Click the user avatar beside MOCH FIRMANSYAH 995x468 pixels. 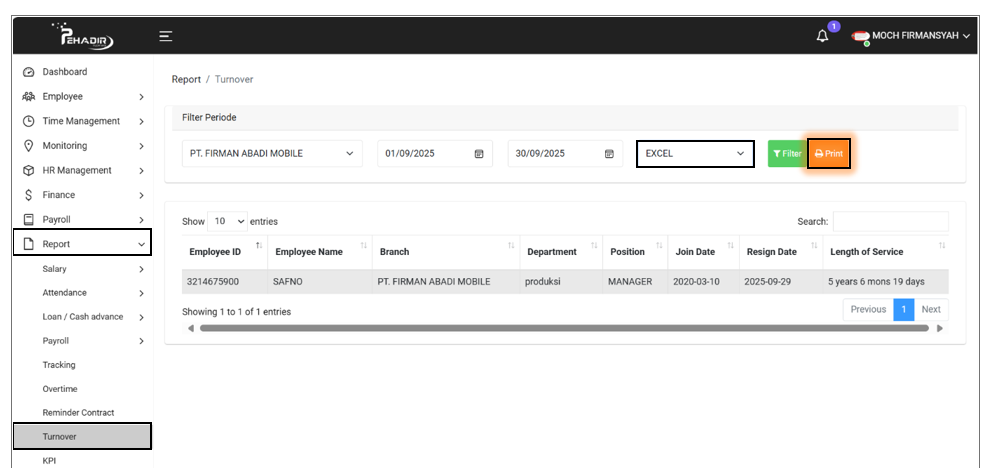click(860, 37)
